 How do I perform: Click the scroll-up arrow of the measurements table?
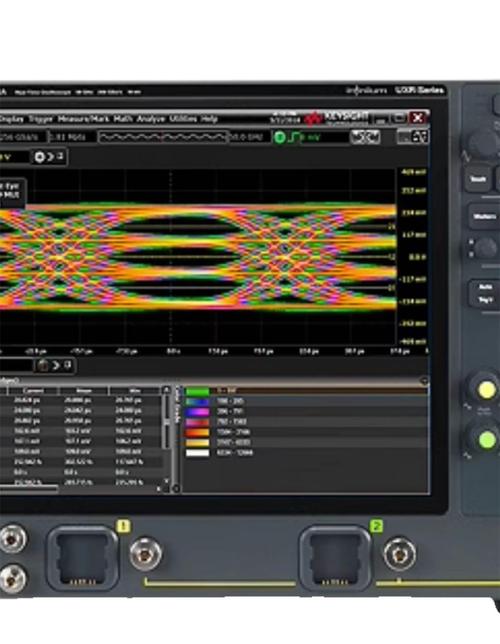point(166,389)
